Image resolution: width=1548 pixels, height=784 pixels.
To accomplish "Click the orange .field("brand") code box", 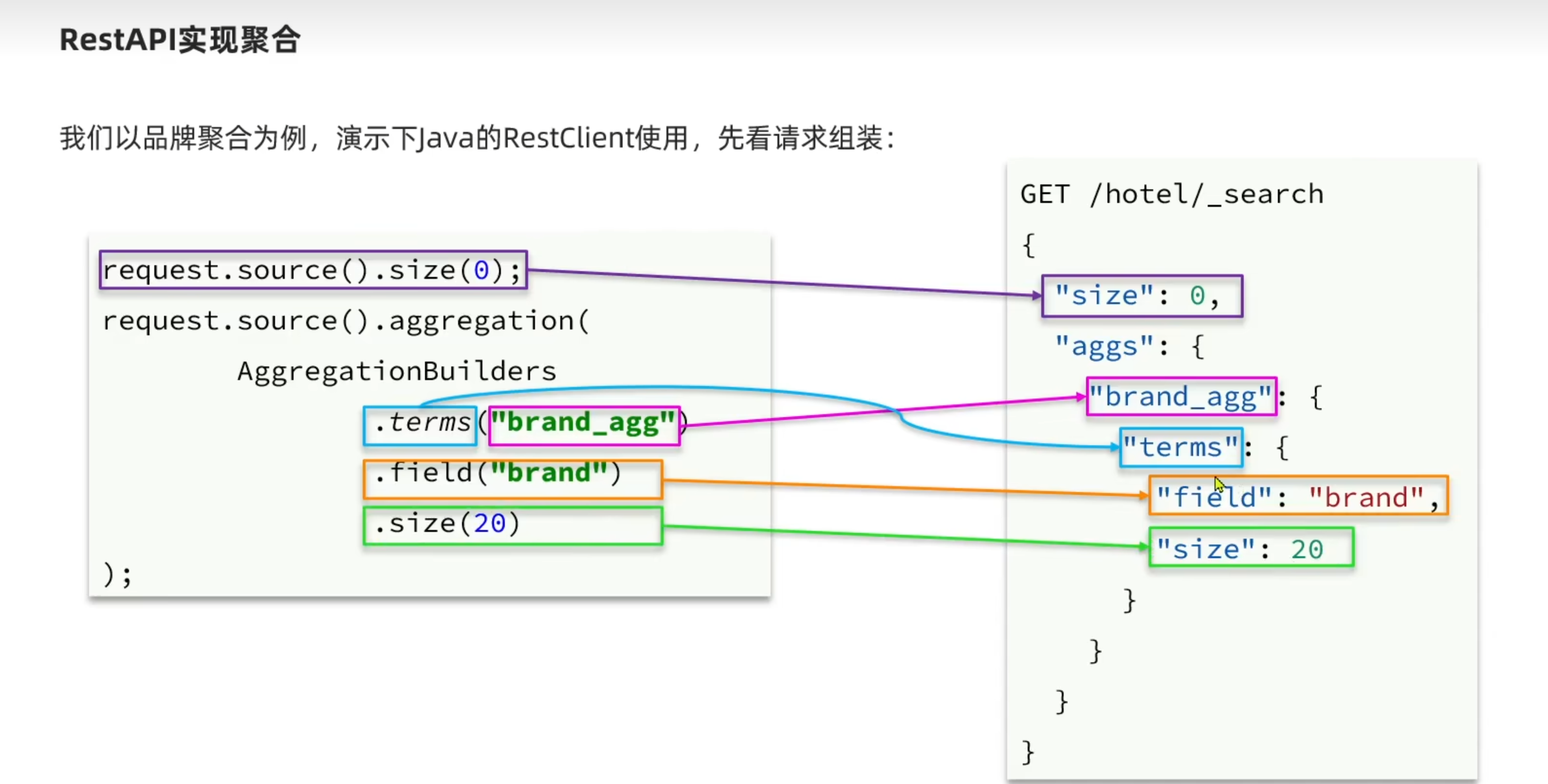I will point(513,479).
